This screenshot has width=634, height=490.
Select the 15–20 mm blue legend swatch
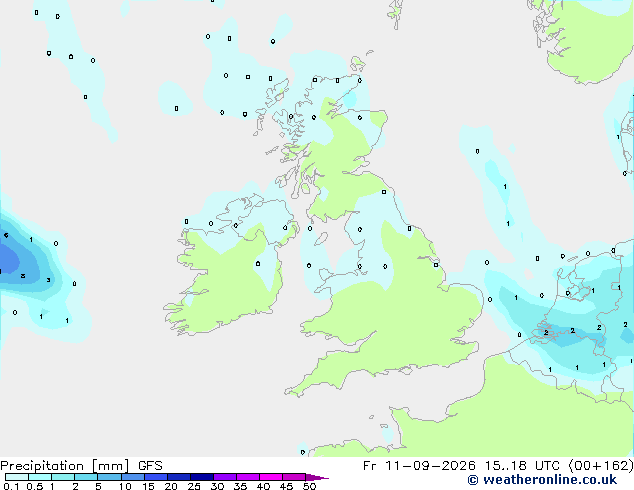click(x=156, y=477)
